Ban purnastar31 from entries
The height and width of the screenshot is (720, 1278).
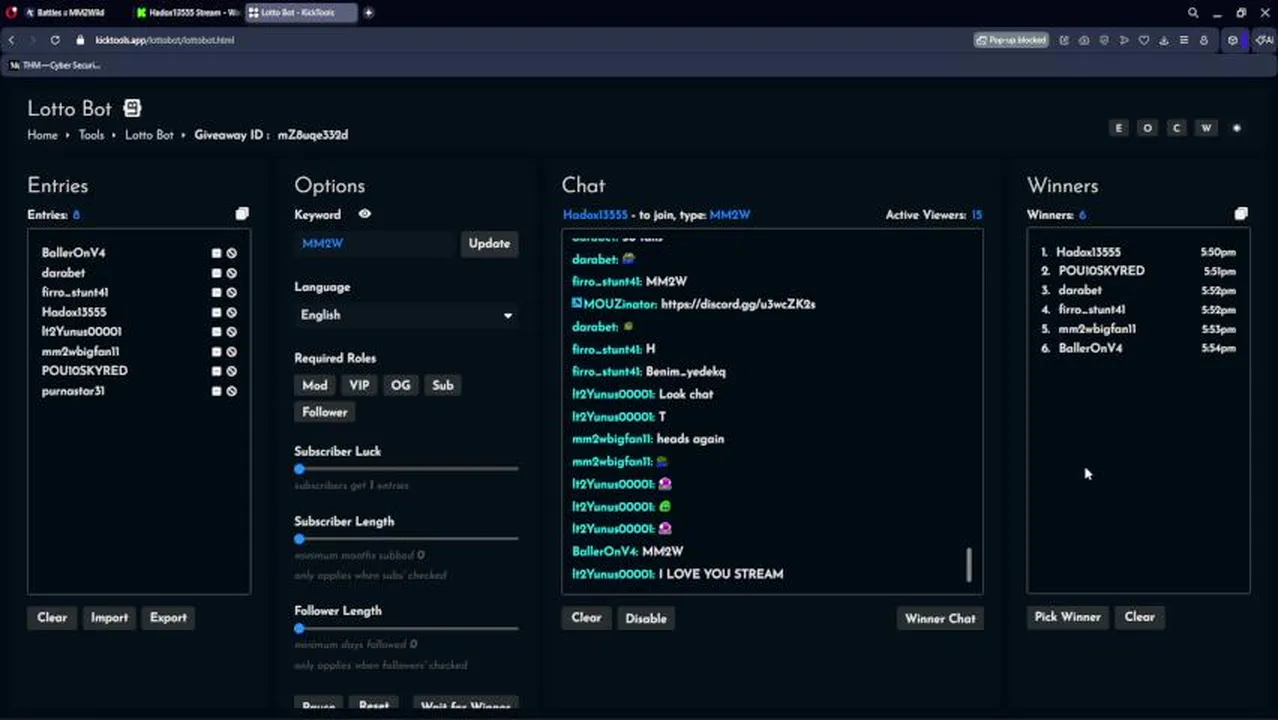pyautogui.click(x=231, y=391)
